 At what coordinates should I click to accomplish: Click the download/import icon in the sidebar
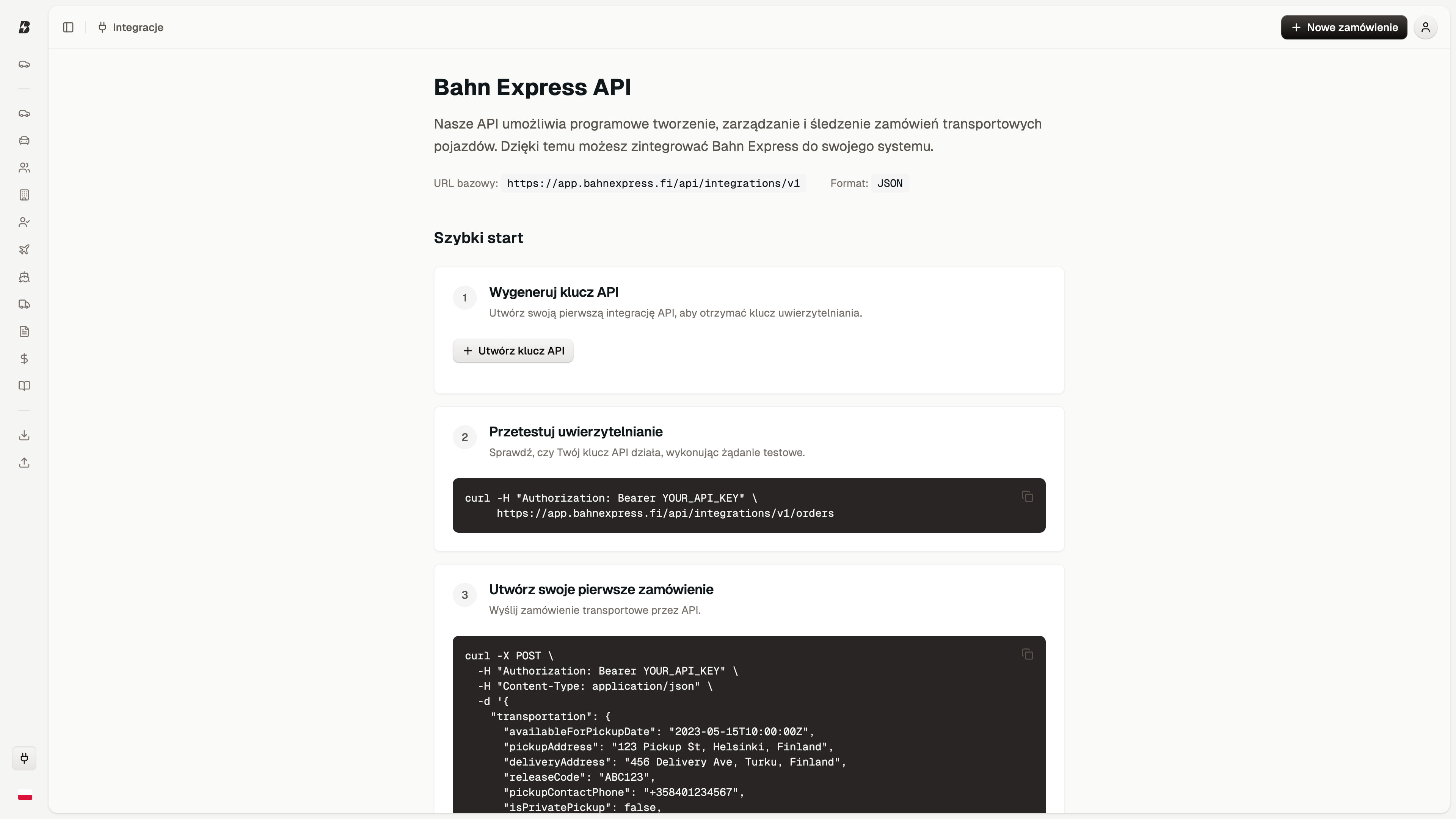coord(24,435)
